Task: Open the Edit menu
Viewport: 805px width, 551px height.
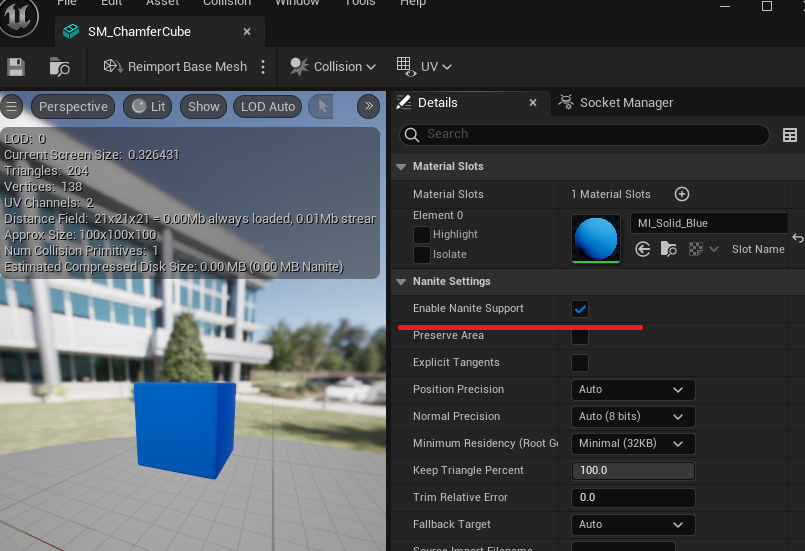Action: point(111,3)
